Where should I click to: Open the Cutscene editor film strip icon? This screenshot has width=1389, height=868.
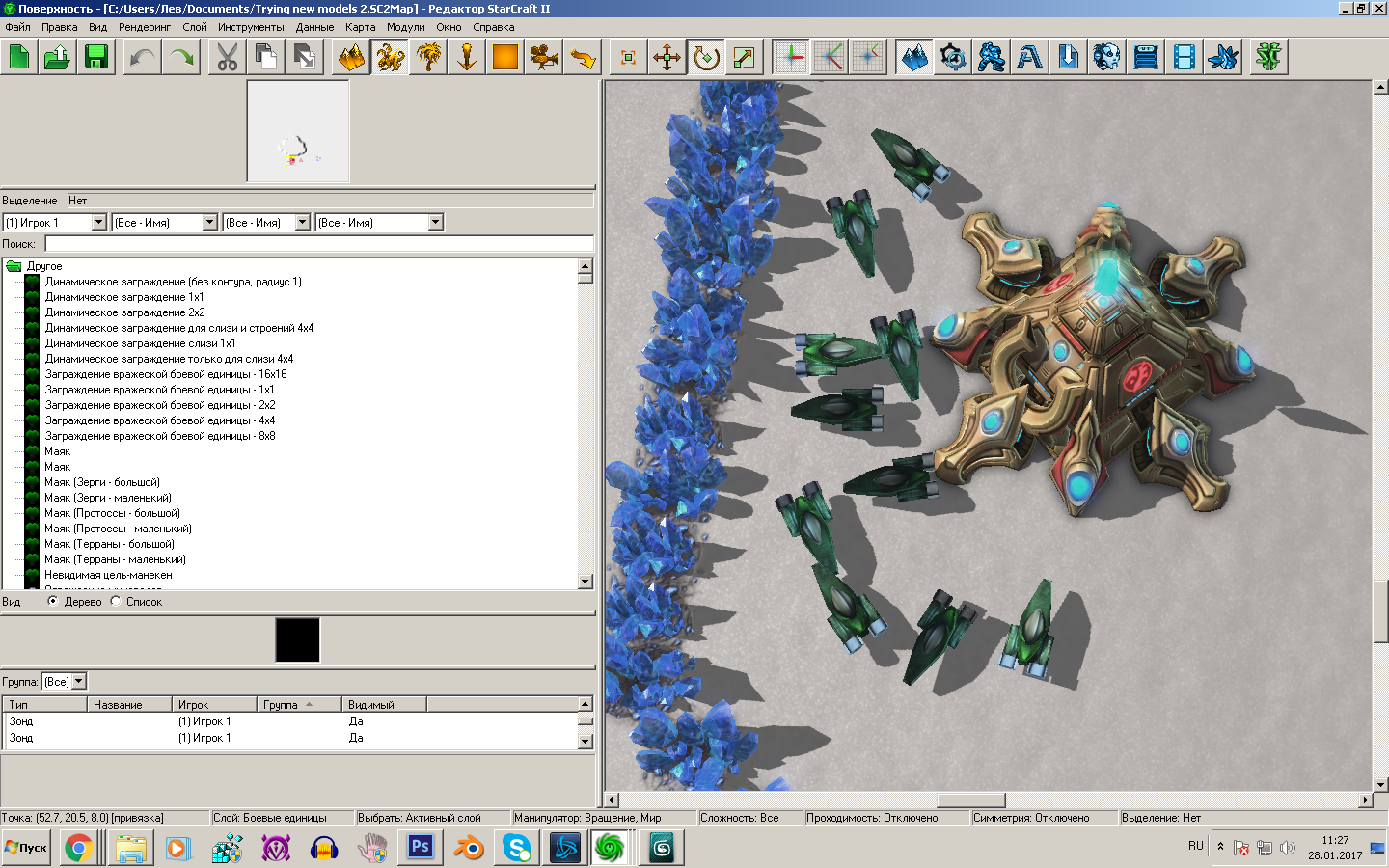(1185, 57)
